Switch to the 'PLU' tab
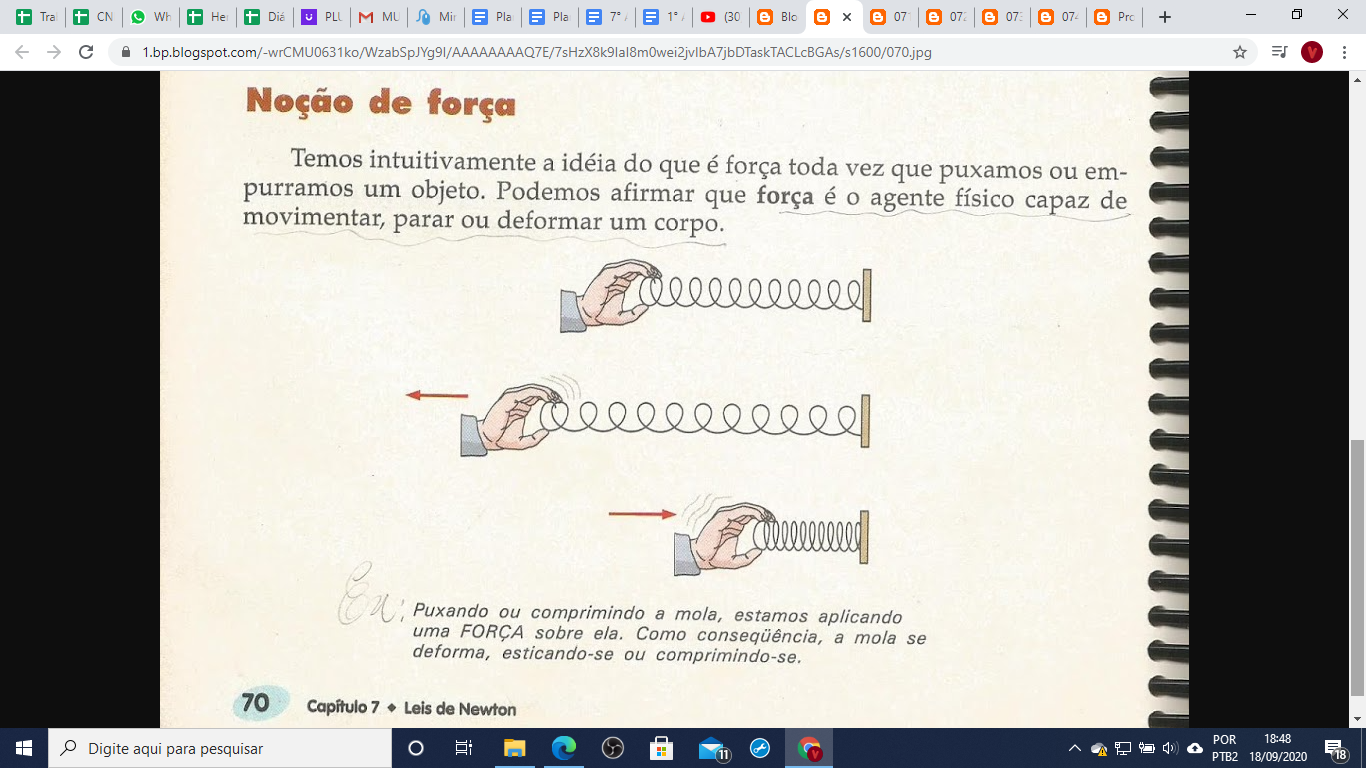 point(321,17)
